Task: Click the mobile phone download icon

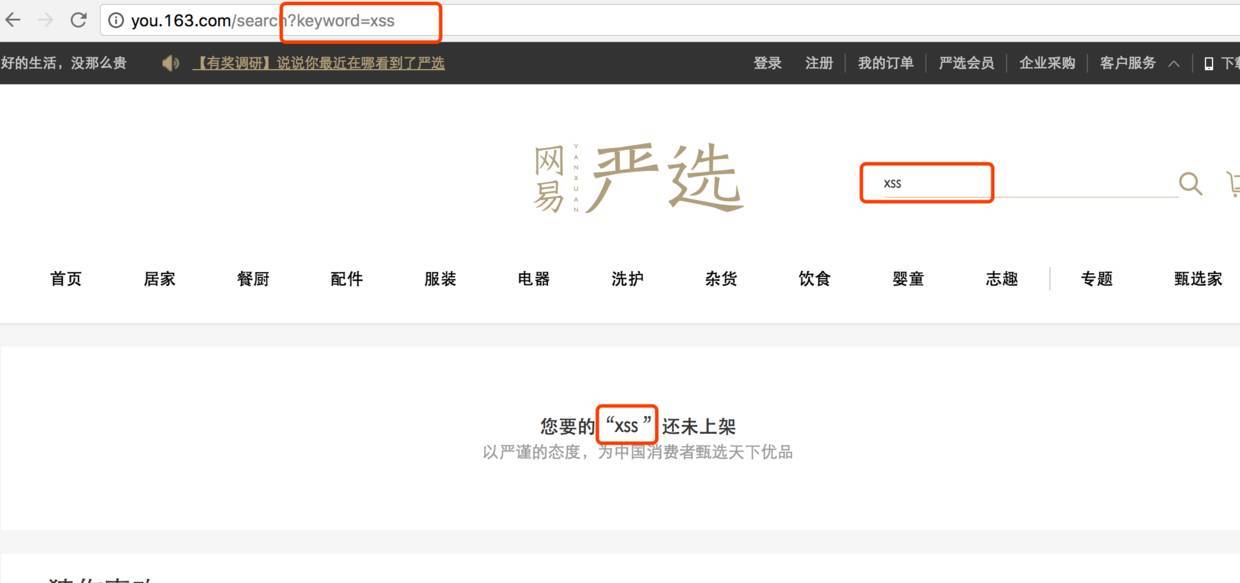Action: pyautogui.click(x=1209, y=63)
